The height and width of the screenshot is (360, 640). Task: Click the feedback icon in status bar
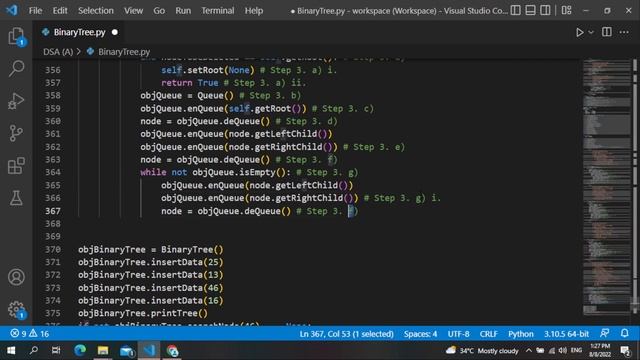click(604, 333)
